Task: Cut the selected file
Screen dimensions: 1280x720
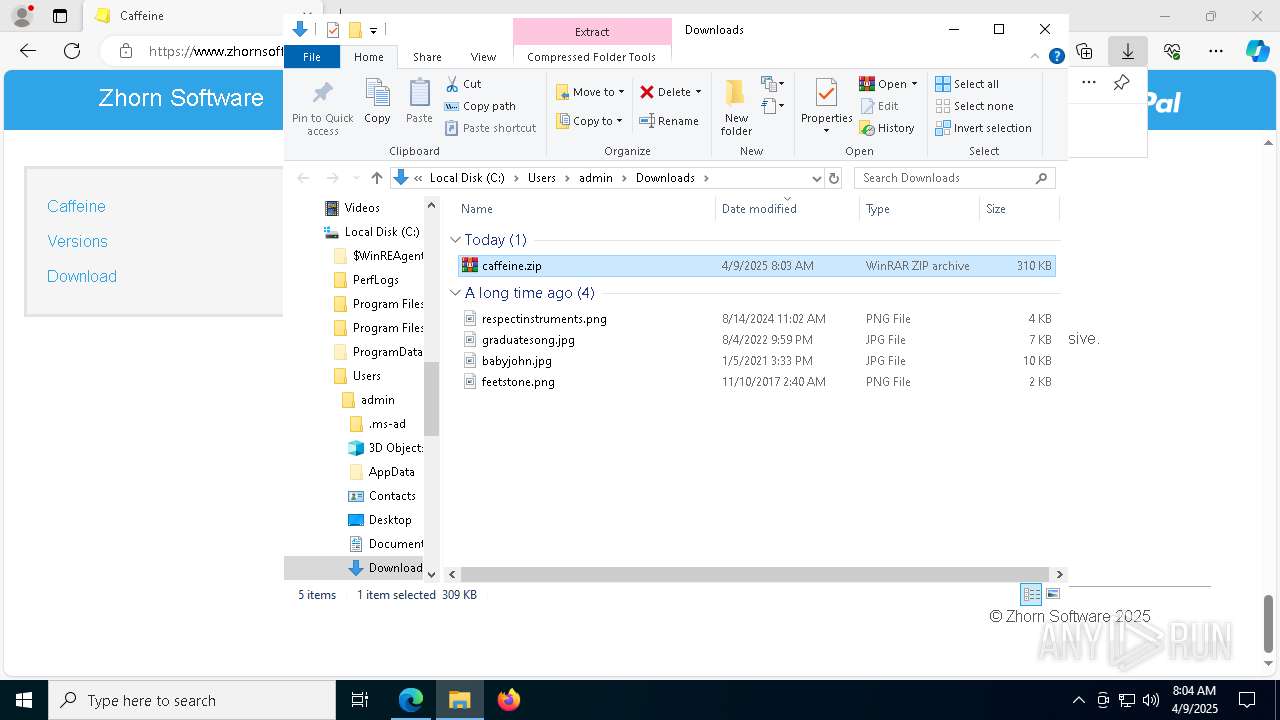Action: click(463, 84)
